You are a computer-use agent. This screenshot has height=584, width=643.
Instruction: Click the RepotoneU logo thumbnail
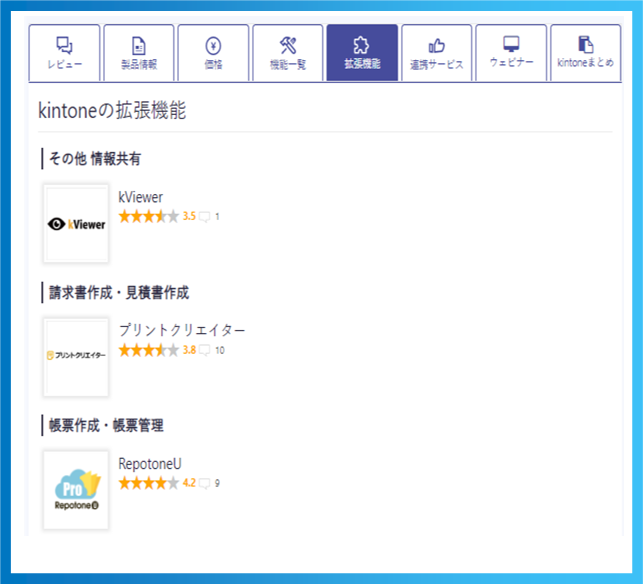[x=76, y=490]
